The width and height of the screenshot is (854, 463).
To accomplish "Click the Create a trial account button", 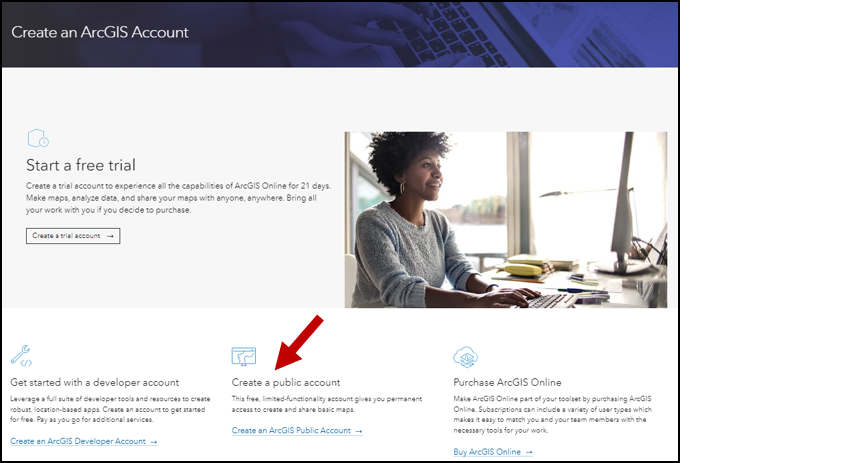I will click(x=73, y=236).
